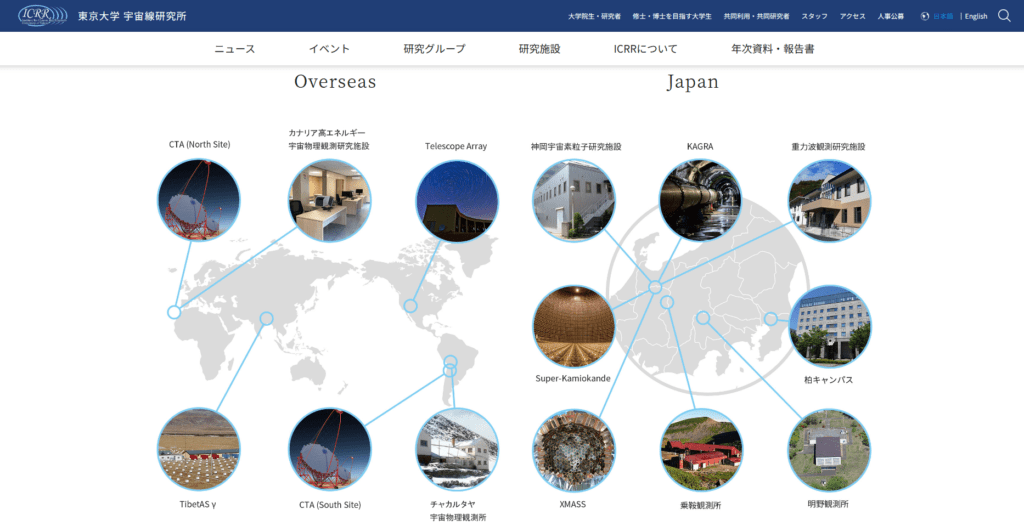The image size is (1024, 526).
Task: Open the Super-Kamiokande detector image
Action: point(573,327)
